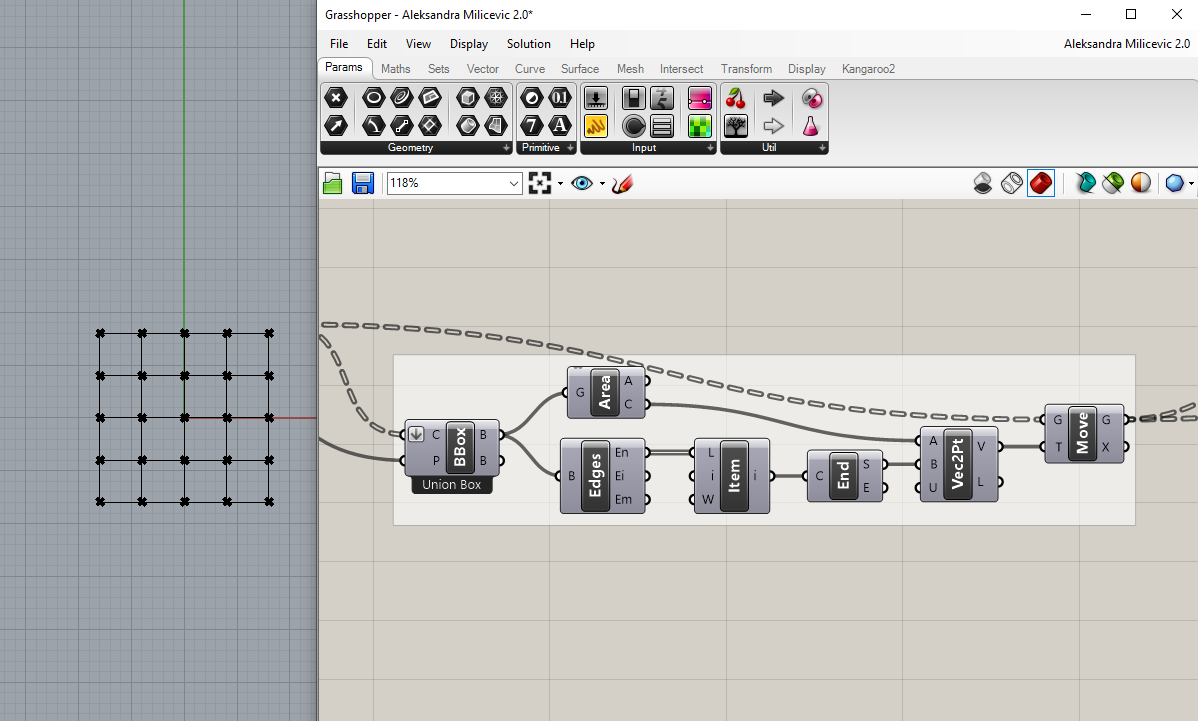Add a Boolean Toggle input

[633, 98]
